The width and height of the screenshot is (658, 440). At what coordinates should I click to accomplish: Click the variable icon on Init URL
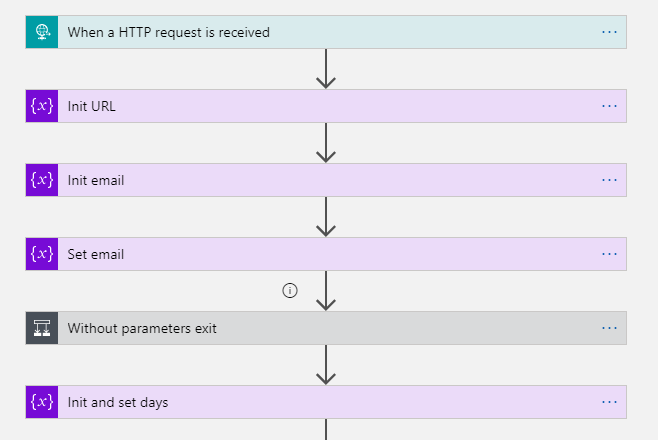(x=42, y=106)
